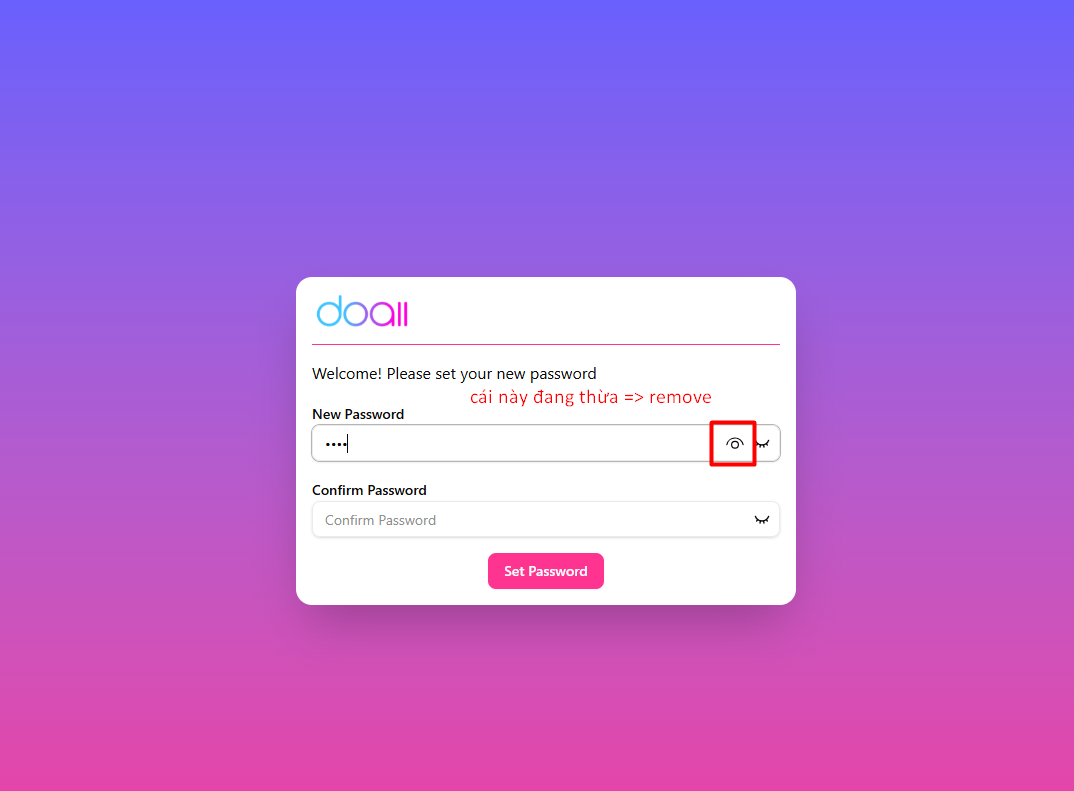Viewport: 1074px width, 791px height.
Task: Click the pink "ll" letters in the logo
Action: tap(402, 314)
